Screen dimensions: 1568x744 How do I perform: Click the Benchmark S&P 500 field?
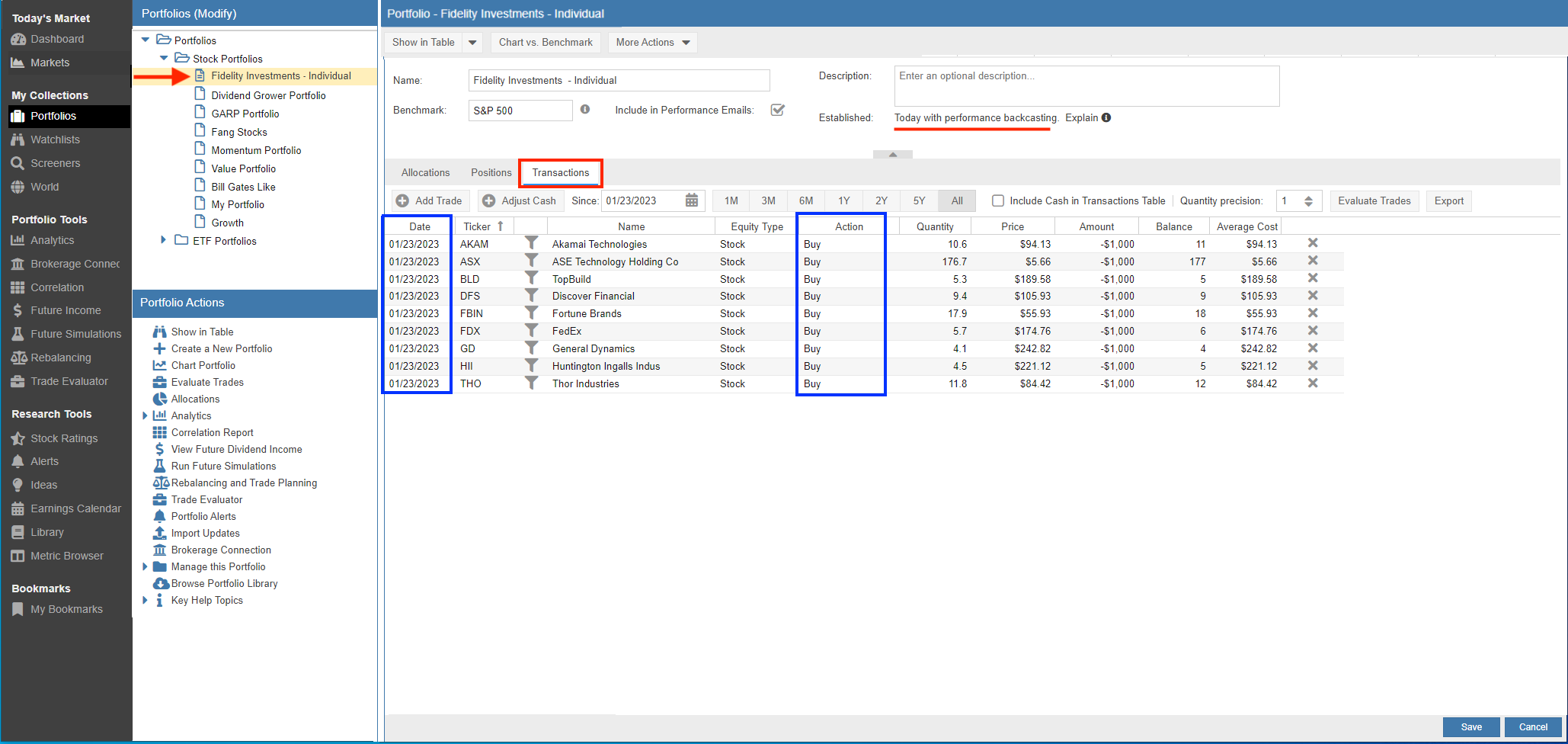tap(520, 111)
